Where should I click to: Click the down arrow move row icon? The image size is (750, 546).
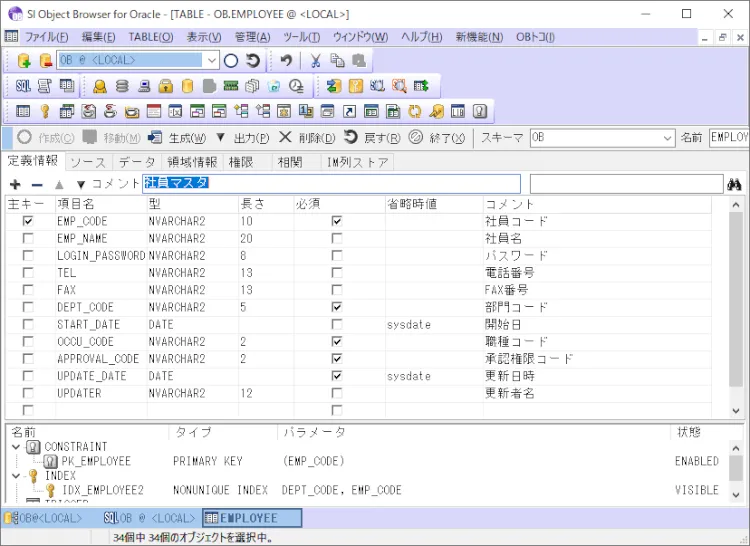[x=81, y=185]
